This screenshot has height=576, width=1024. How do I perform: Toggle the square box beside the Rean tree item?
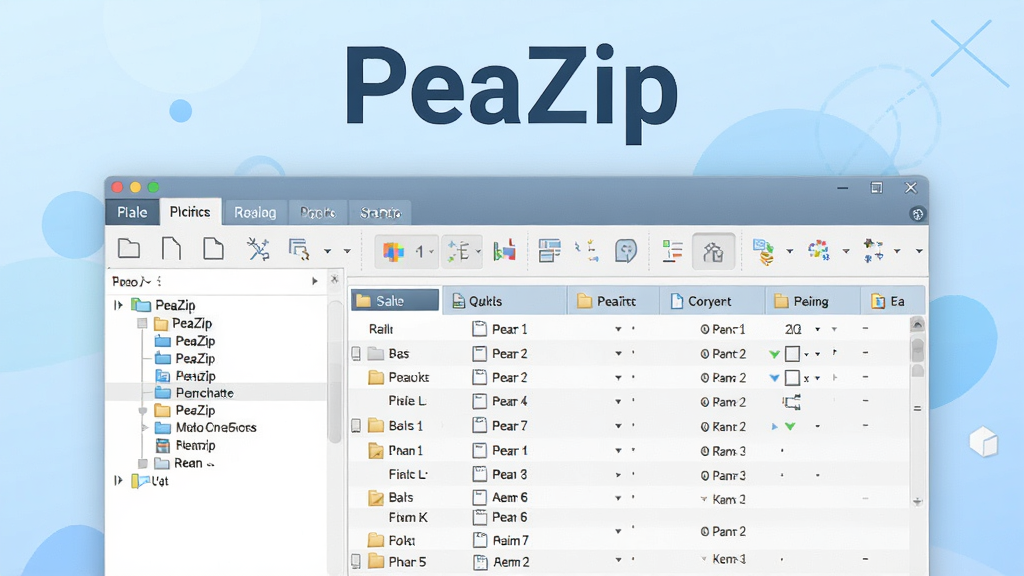click(x=142, y=463)
